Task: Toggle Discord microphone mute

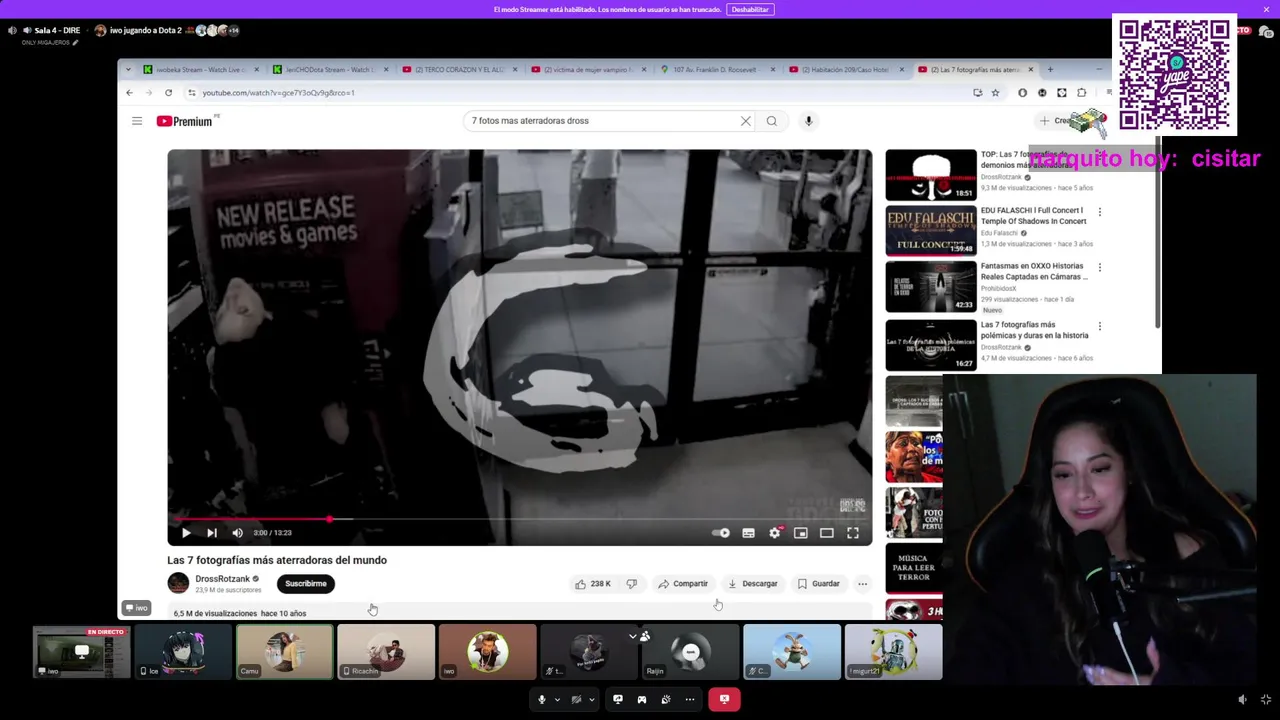Action: pyautogui.click(x=542, y=700)
